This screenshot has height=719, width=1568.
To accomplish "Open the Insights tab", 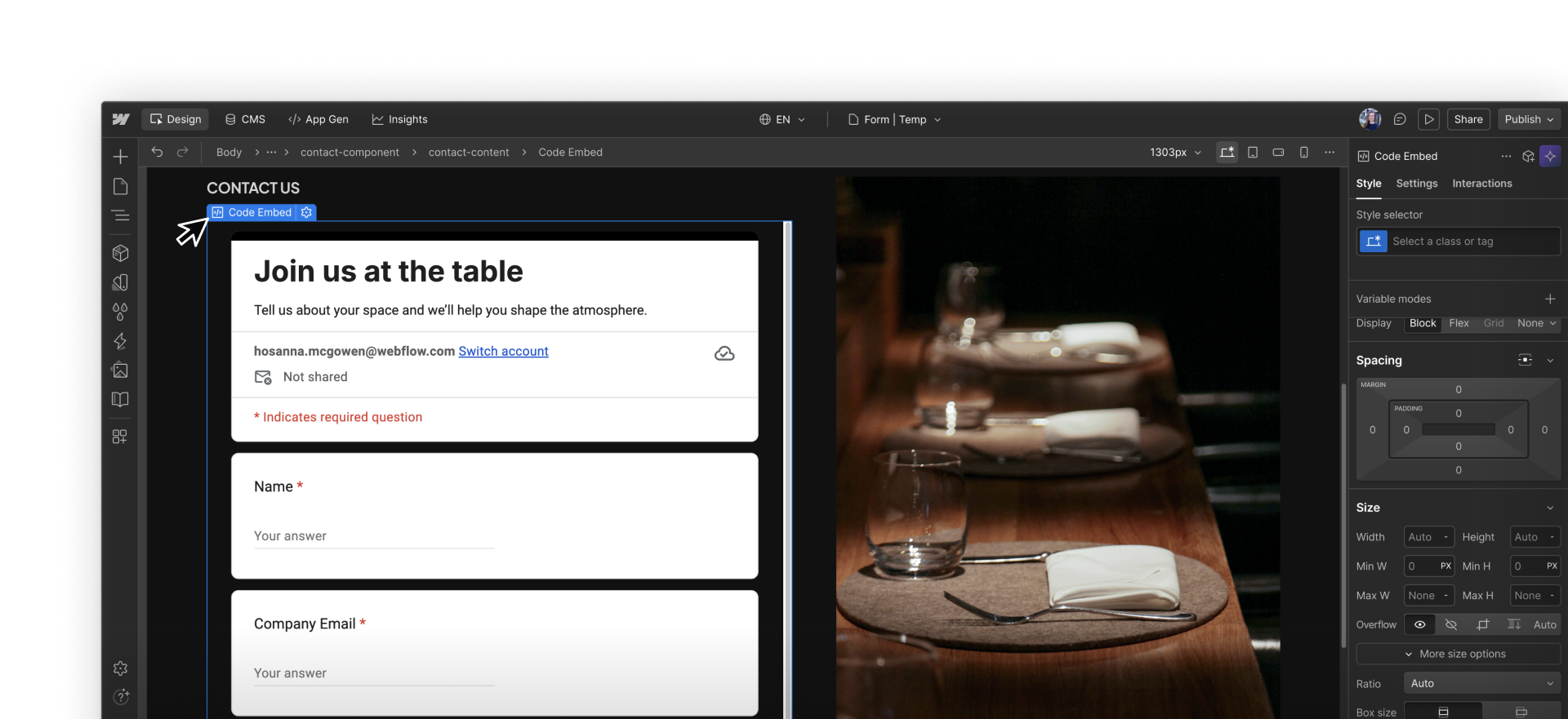I will tap(400, 119).
